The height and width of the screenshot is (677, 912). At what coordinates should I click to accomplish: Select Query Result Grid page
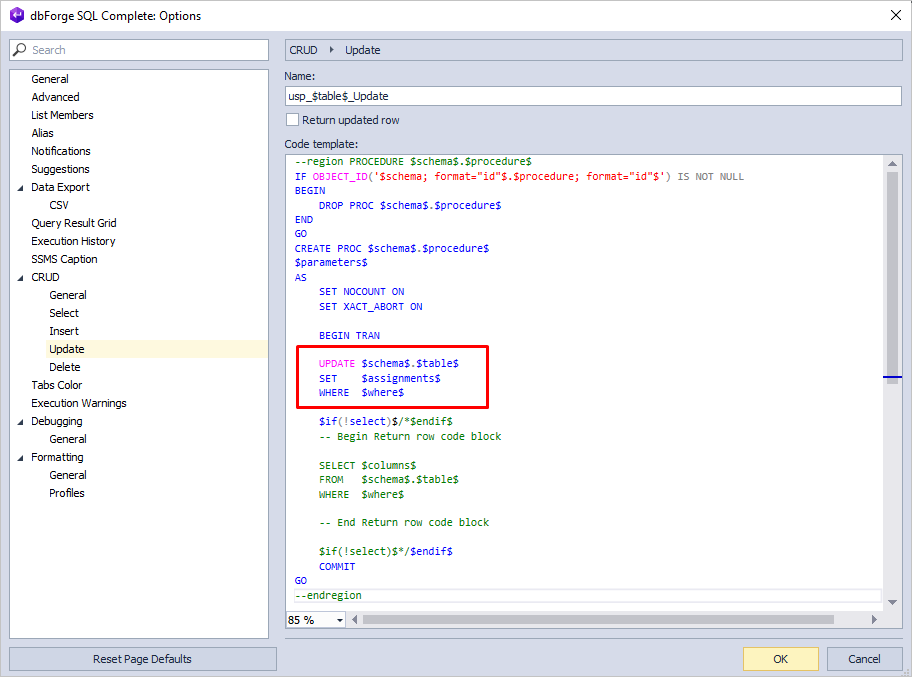[x=74, y=223]
